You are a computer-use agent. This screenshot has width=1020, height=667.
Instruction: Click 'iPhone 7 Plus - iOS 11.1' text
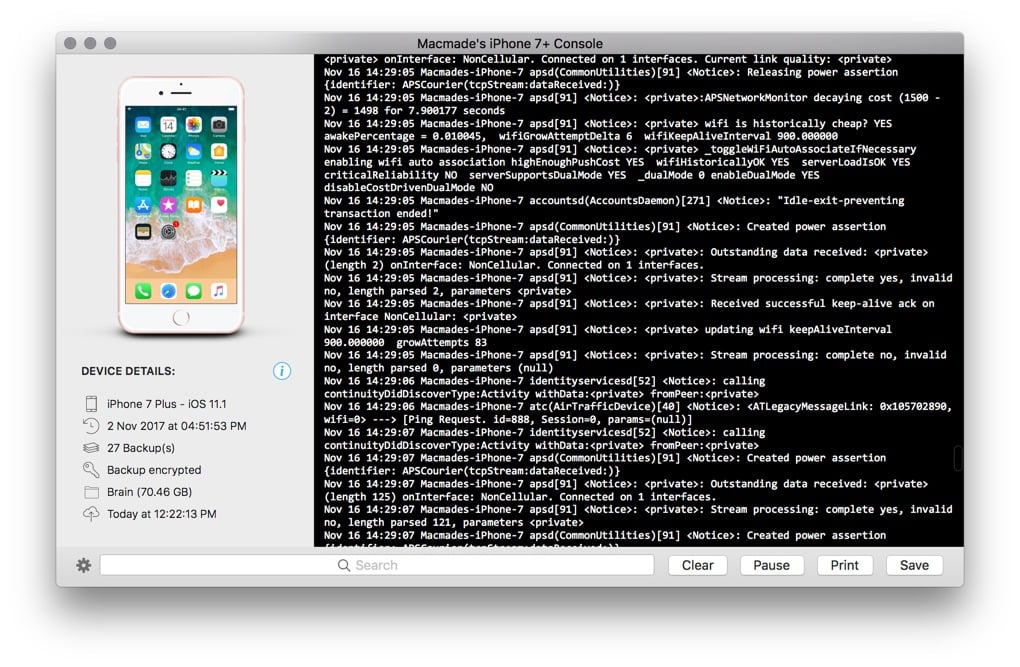(x=167, y=404)
